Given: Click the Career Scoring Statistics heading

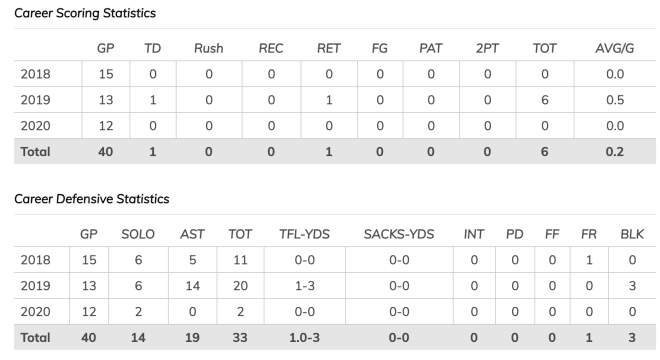Looking at the screenshot, I should coord(85,13).
